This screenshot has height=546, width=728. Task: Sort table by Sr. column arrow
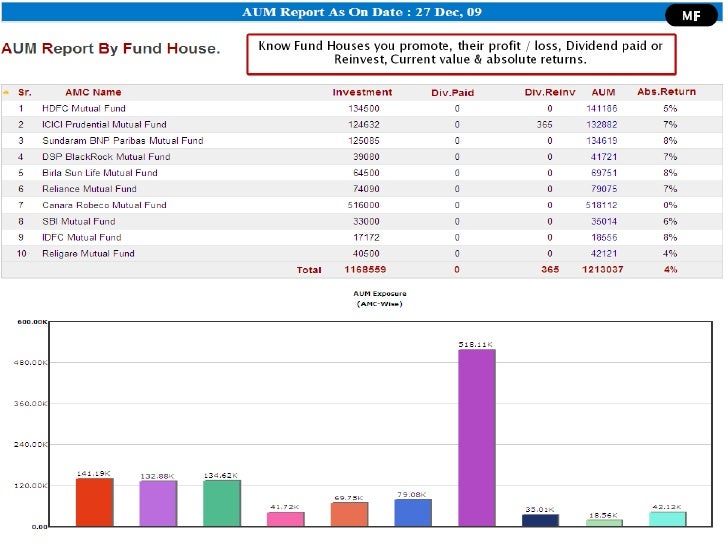pyautogui.click(x=6, y=92)
